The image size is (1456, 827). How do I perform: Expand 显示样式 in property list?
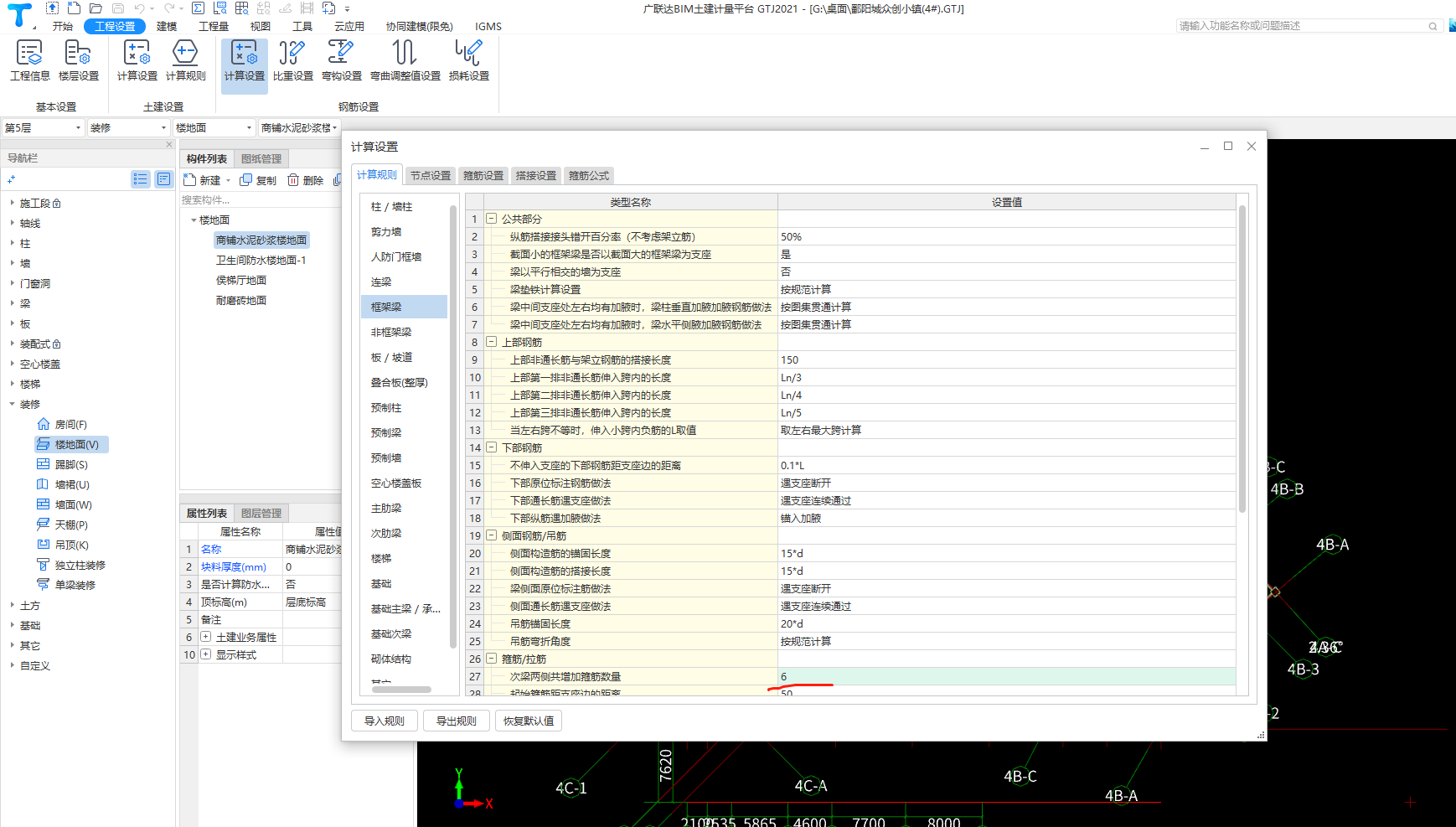[206, 654]
